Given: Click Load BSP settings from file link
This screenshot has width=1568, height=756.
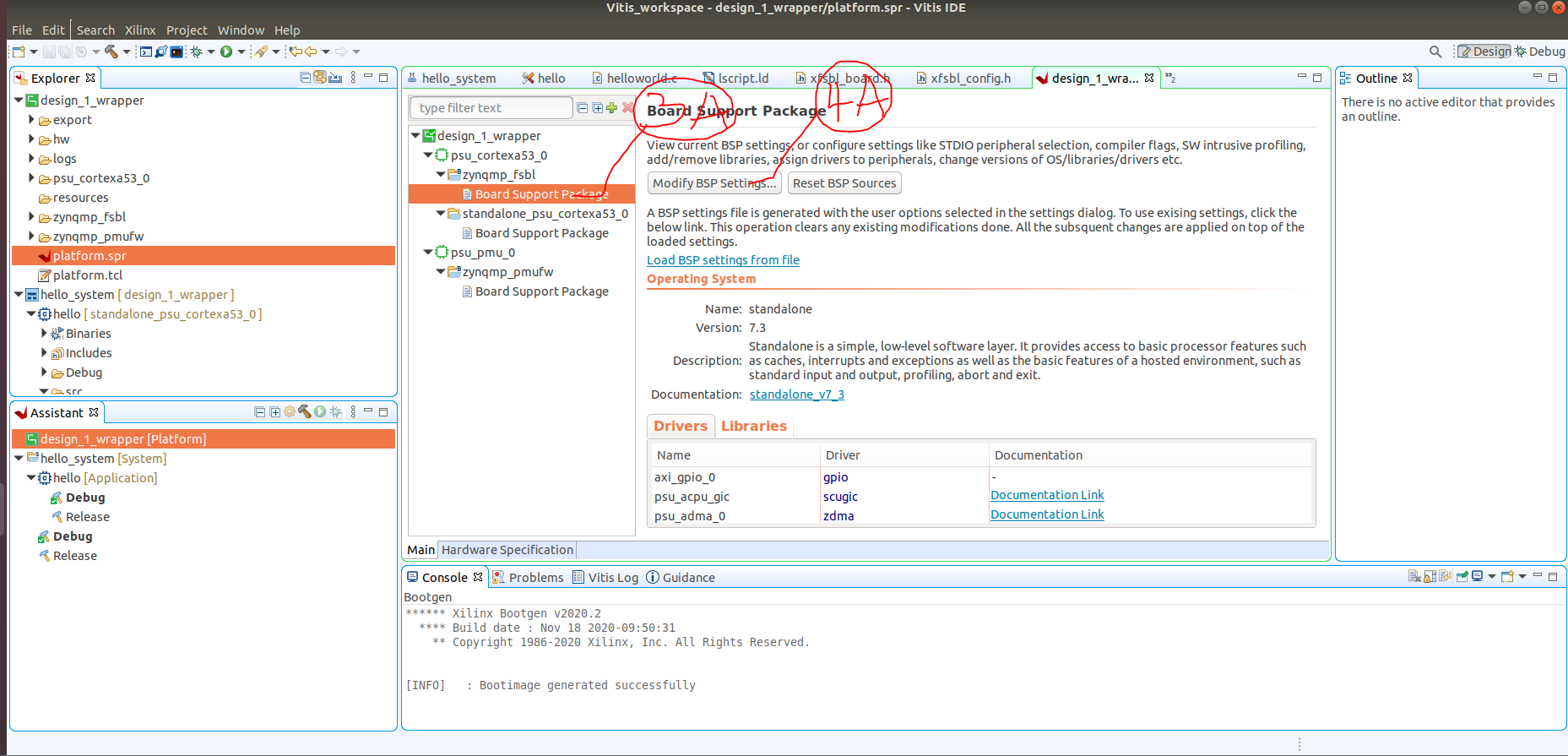Looking at the screenshot, I should coord(723,260).
